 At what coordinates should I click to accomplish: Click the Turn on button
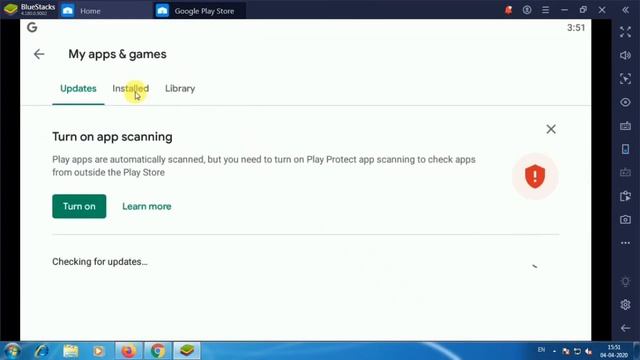point(79,206)
